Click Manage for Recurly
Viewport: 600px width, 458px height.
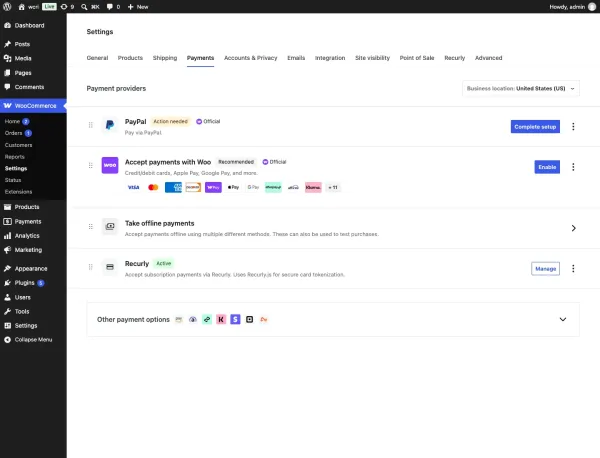pos(545,269)
